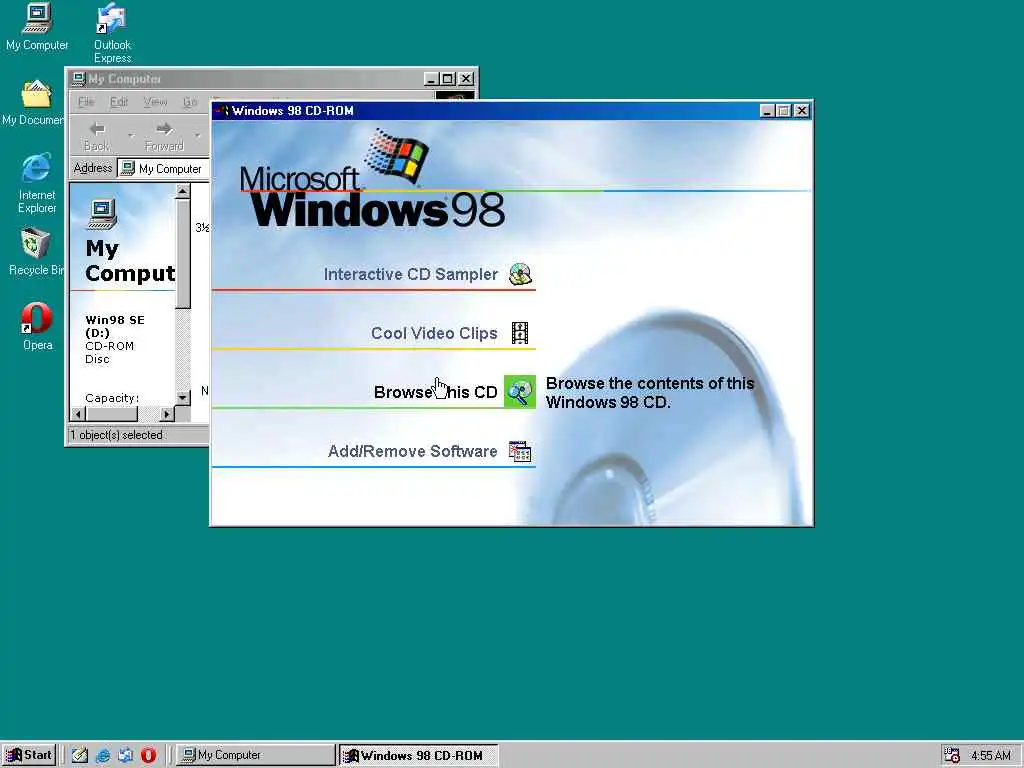The image size is (1024, 768).
Task: Minimize the Windows 98 CD-ROM window
Action: 769,111
